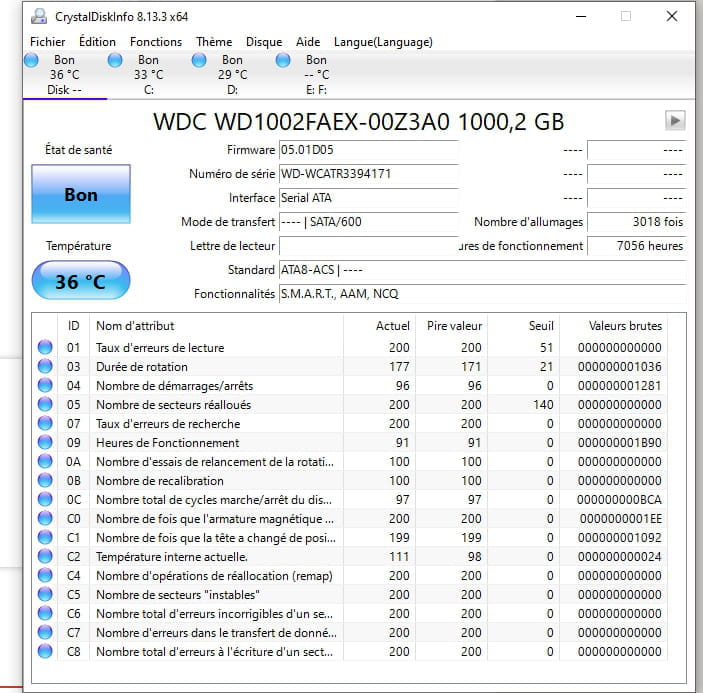This screenshot has width=703, height=693.
Task: Click the serial number field WD-WCATR3394171
Action: (369, 174)
